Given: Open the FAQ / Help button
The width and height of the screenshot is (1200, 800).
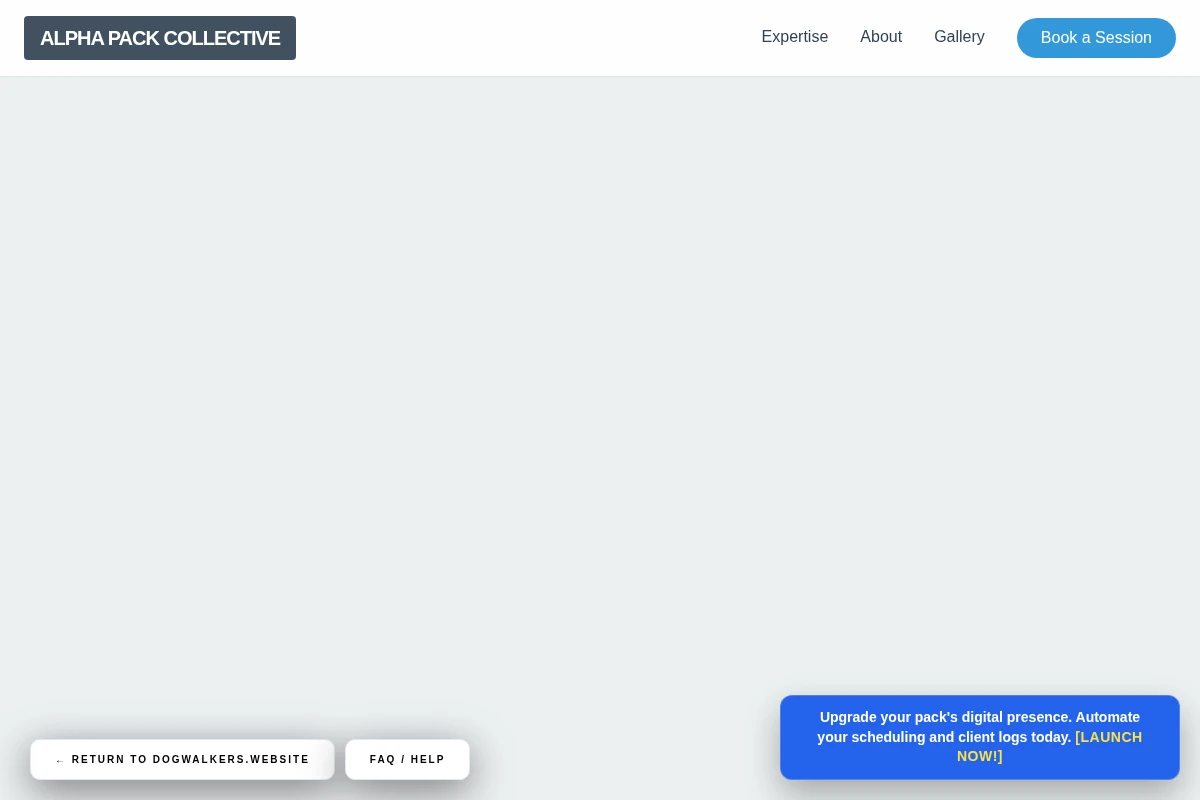Looking at the screenshot, I should tap(407, 760).
